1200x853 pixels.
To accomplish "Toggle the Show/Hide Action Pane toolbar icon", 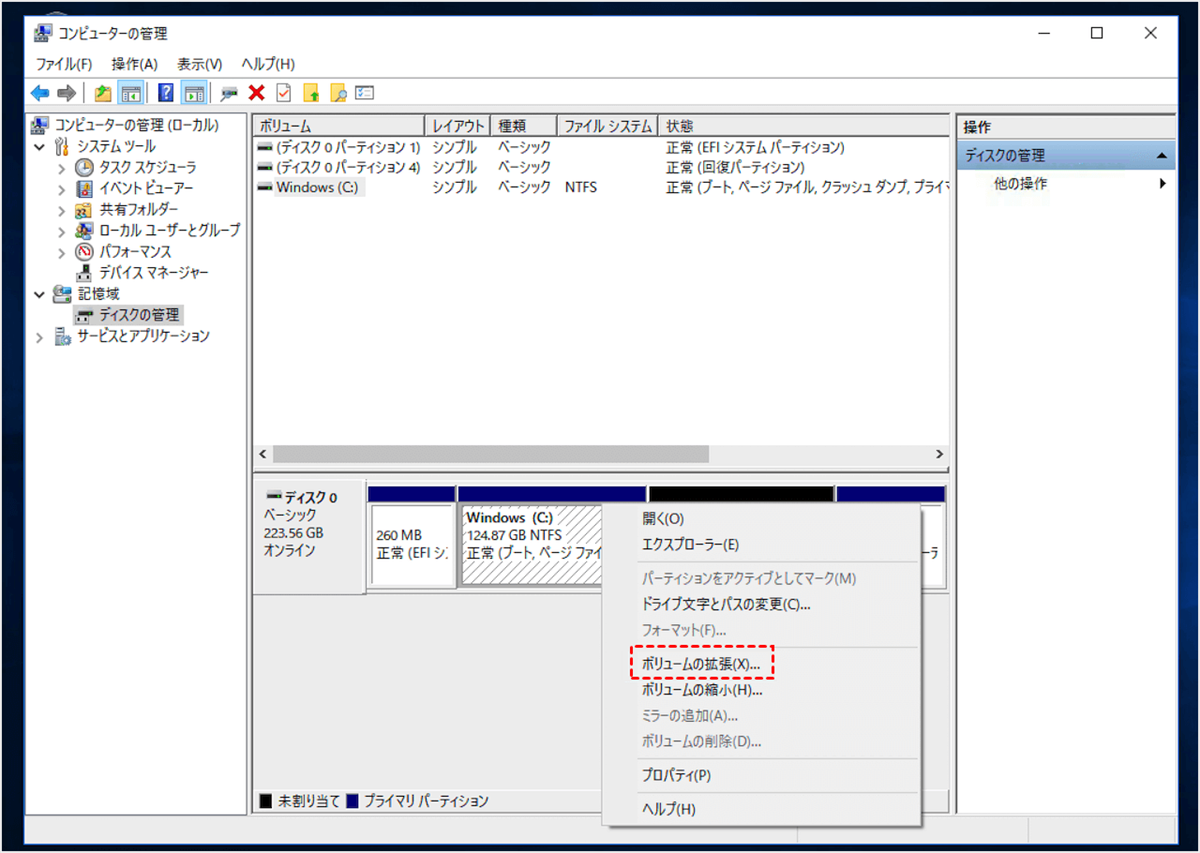I will tap(194, 93).
